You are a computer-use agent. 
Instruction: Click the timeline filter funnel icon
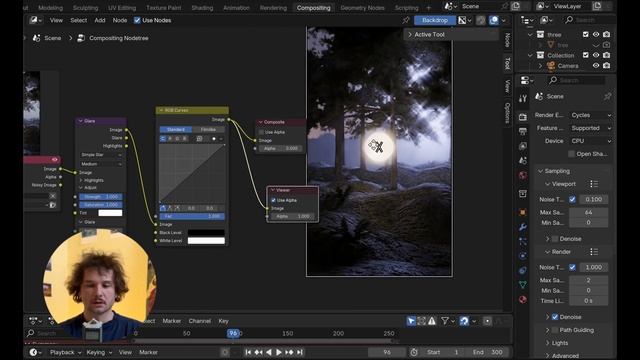(x=445, y=321)
